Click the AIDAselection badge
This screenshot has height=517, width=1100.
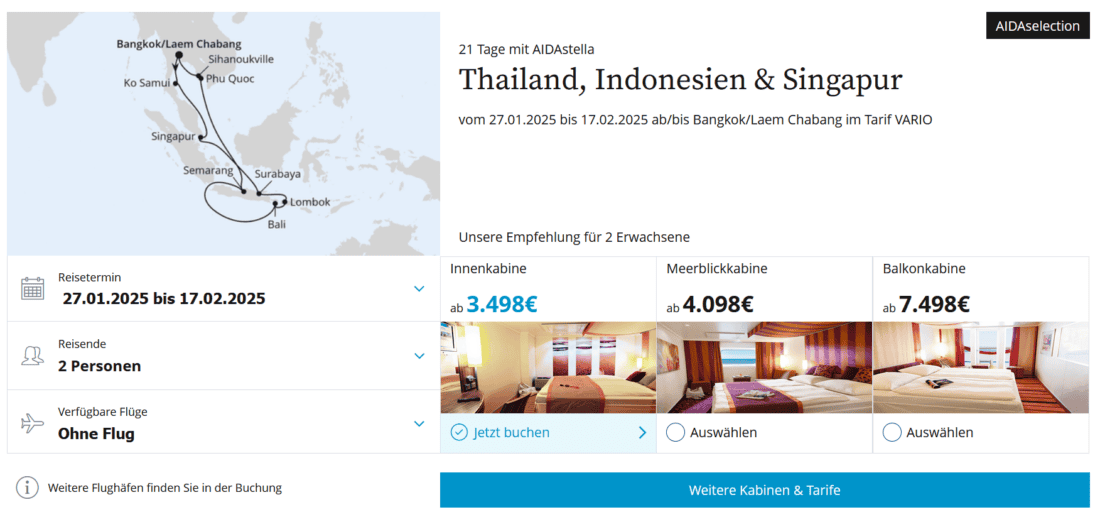click(x=1037, y=26)
